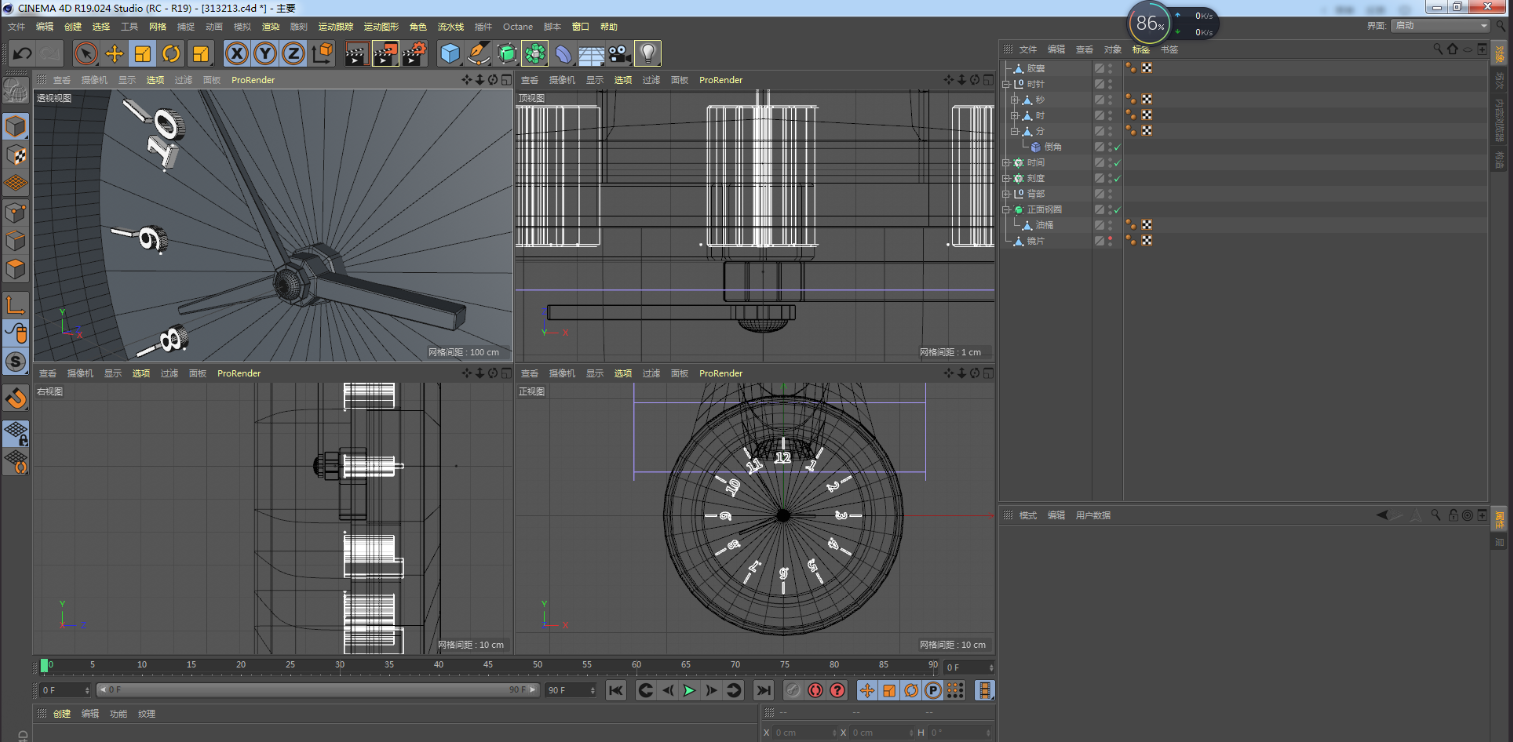Click the viewport solo S icon

click(x=16, y=361)
